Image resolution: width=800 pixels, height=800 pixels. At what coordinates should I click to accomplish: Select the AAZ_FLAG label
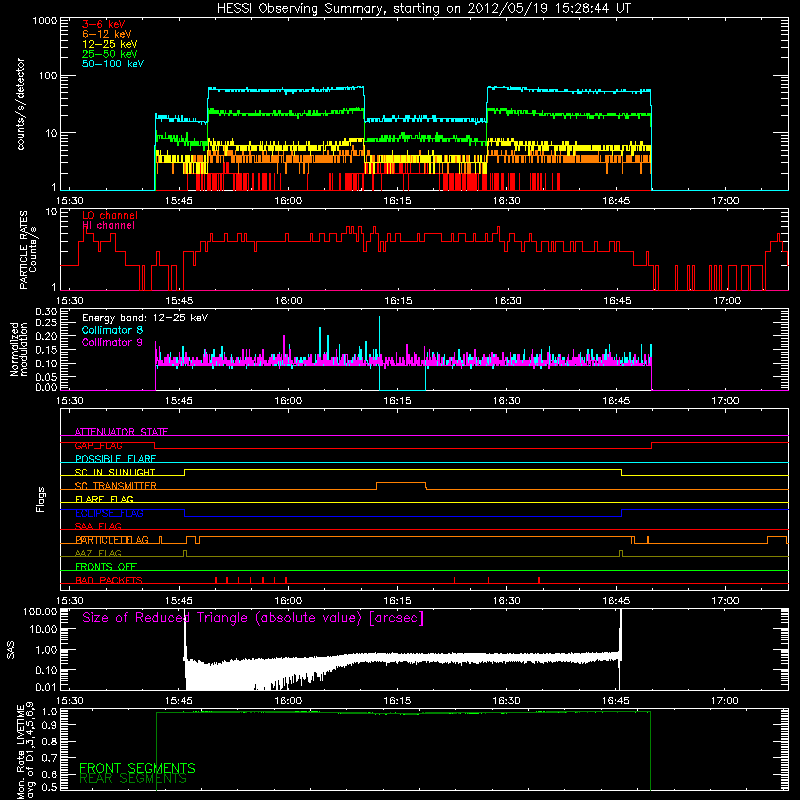(x=98, y=553)
